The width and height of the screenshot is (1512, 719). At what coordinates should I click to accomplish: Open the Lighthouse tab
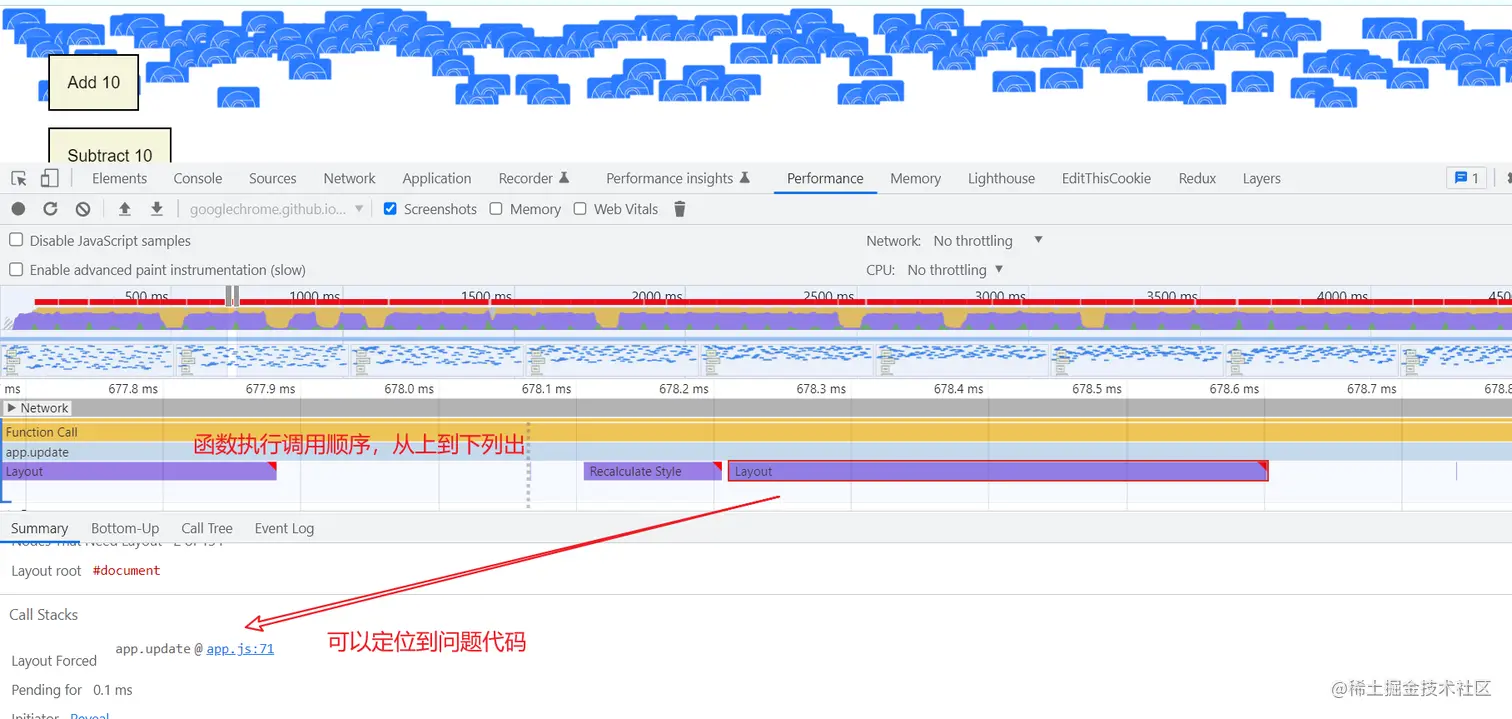click(x=1001, y=178)
